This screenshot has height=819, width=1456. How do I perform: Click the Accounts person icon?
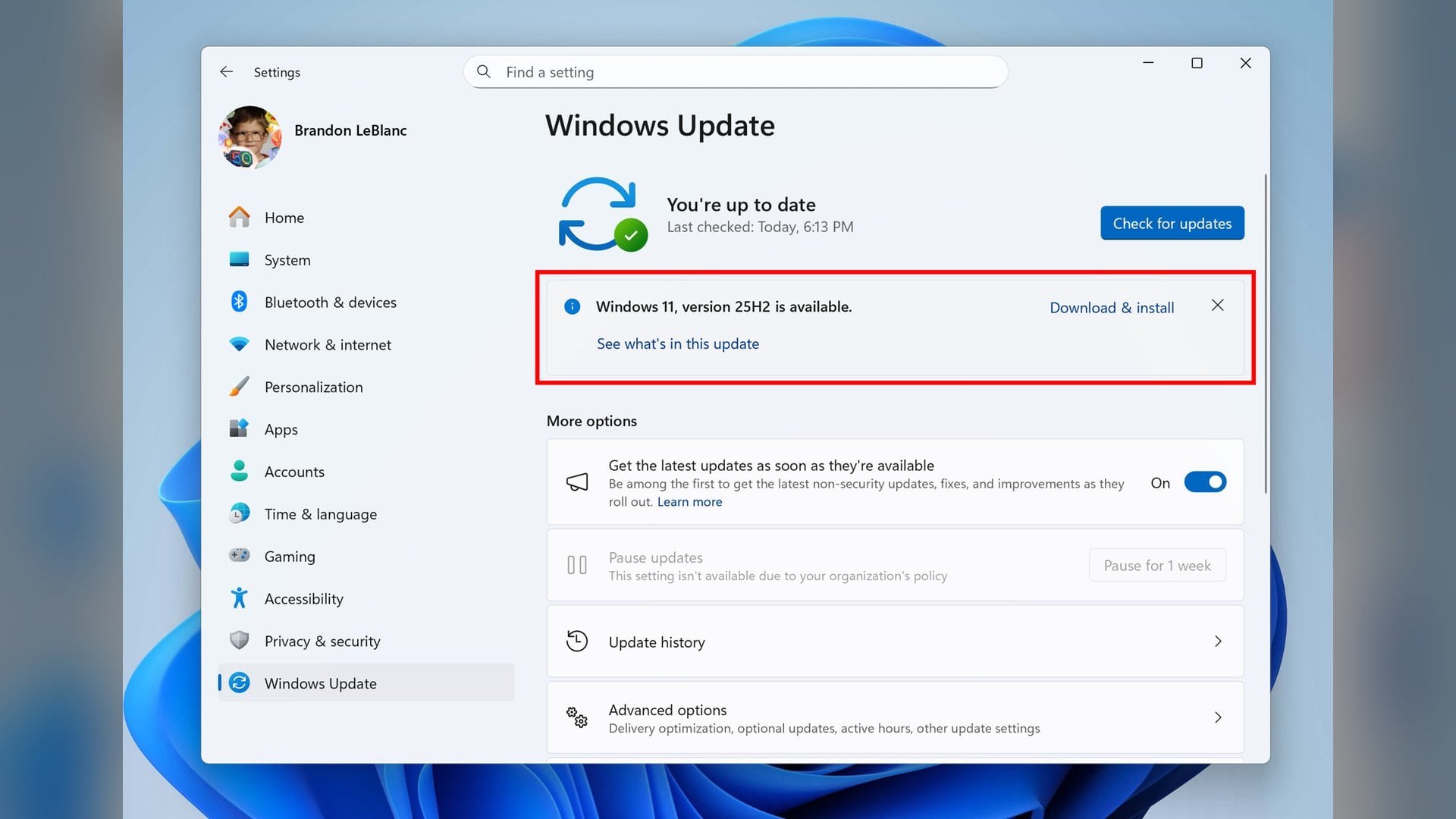[239, 471]
